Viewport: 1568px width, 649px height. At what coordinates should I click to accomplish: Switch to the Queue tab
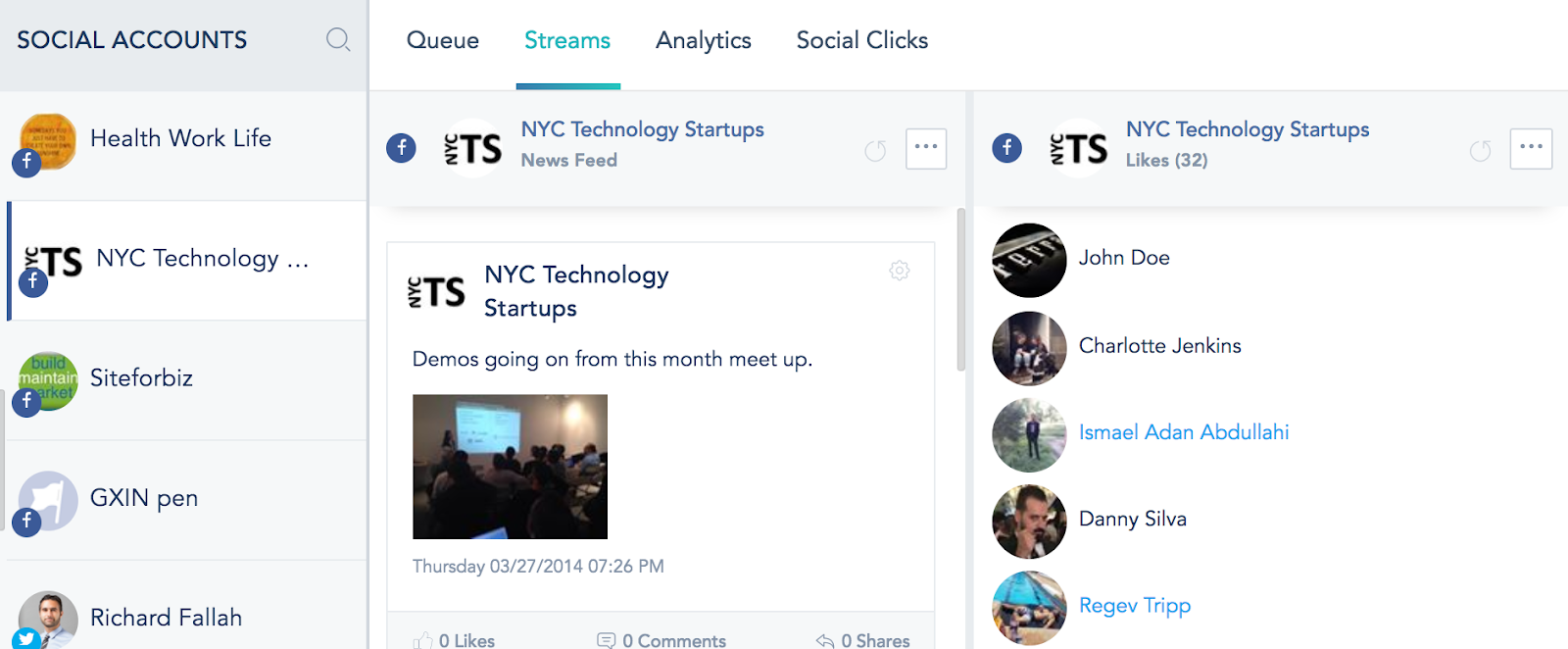(443, 40)
